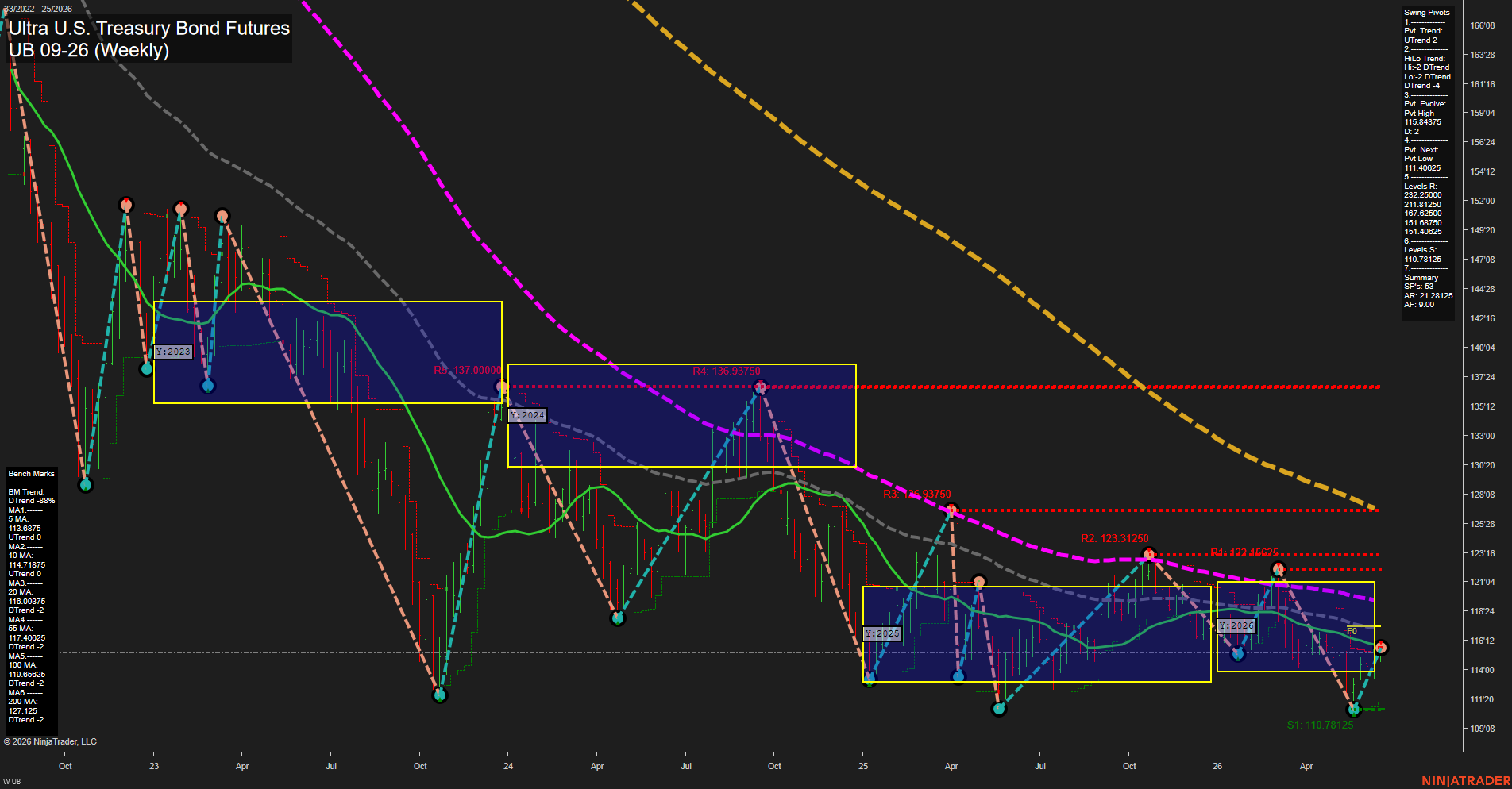The height and width of the screenshot is (789, 1512).
Task: Select the R2: 123.31250 resistance label
Action: tap(1114, 538)
